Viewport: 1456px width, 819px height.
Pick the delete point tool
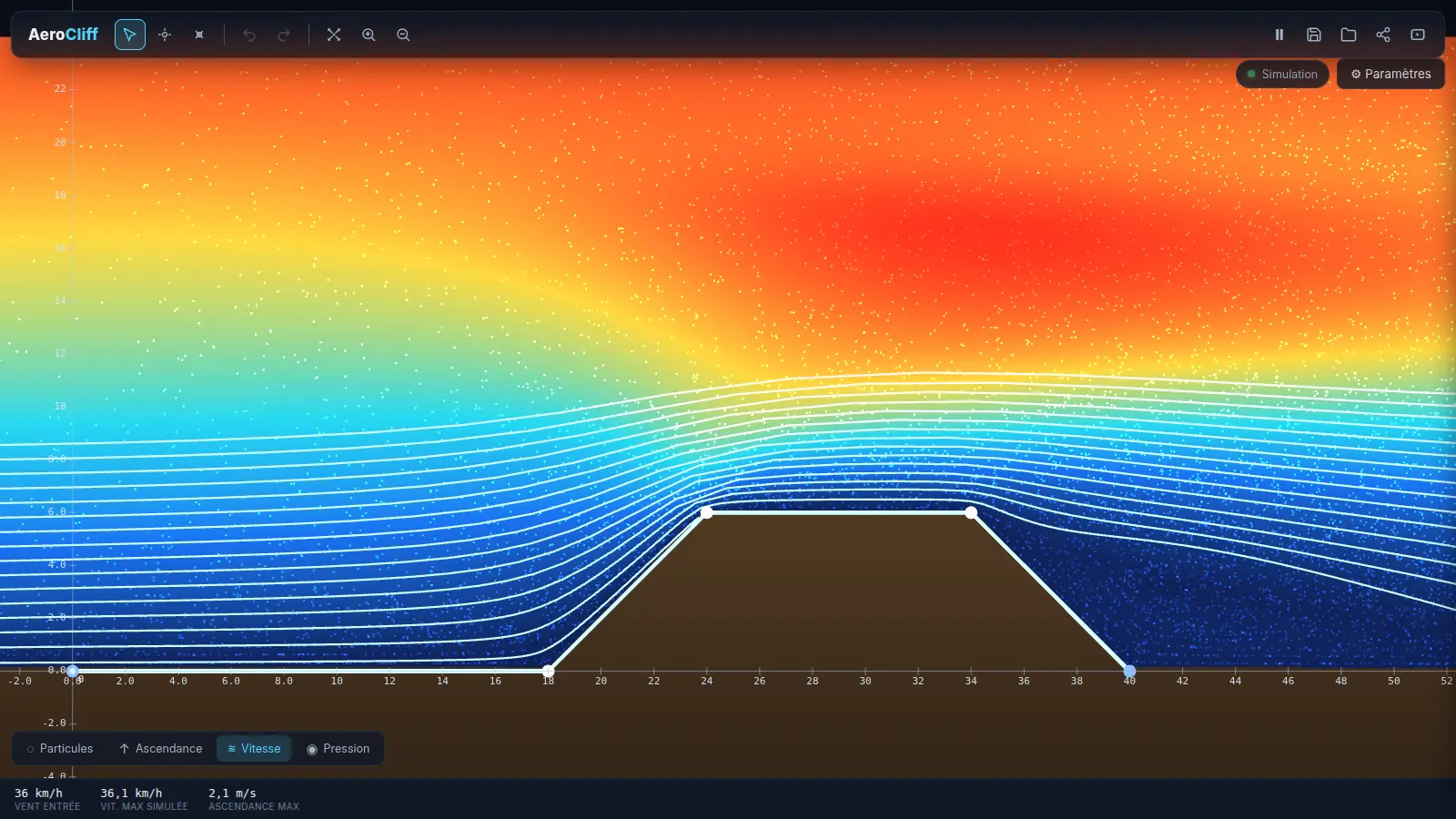[199, 35]
